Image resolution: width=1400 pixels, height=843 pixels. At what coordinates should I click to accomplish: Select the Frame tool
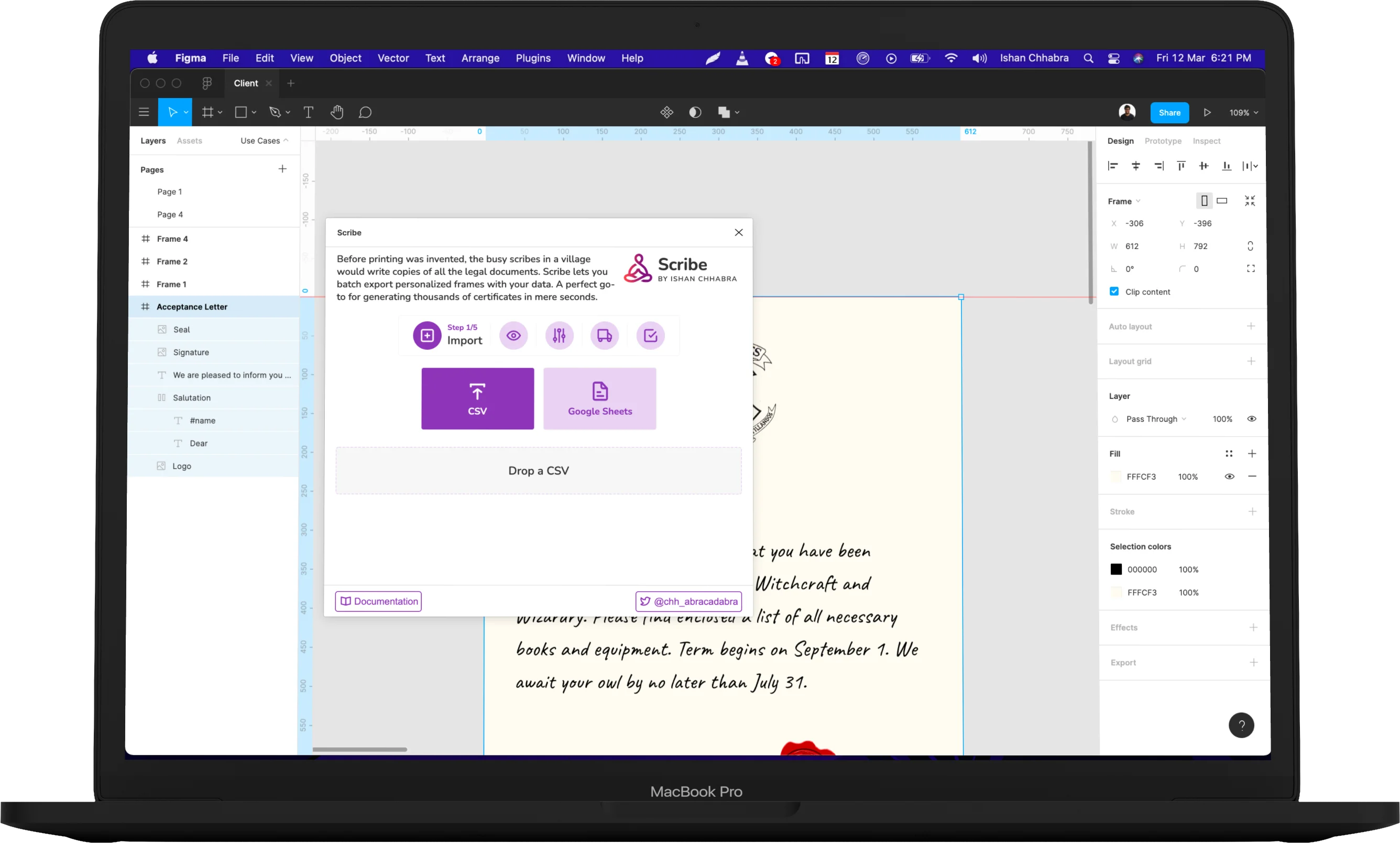208,113
